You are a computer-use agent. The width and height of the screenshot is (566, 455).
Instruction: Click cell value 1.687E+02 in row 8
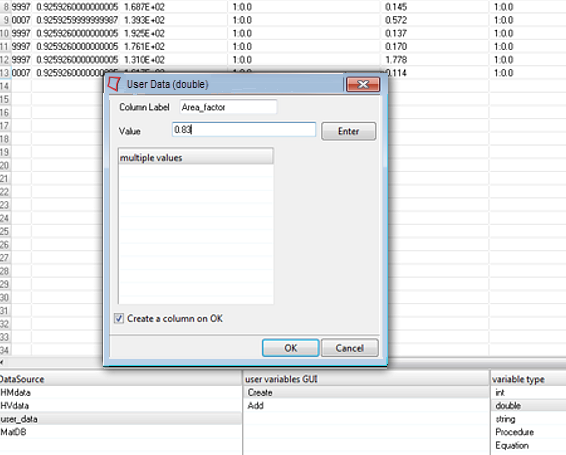pos(144,7)
